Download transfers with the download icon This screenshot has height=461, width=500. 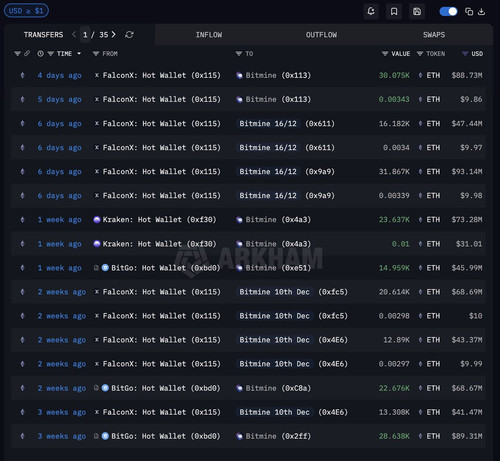481,12
